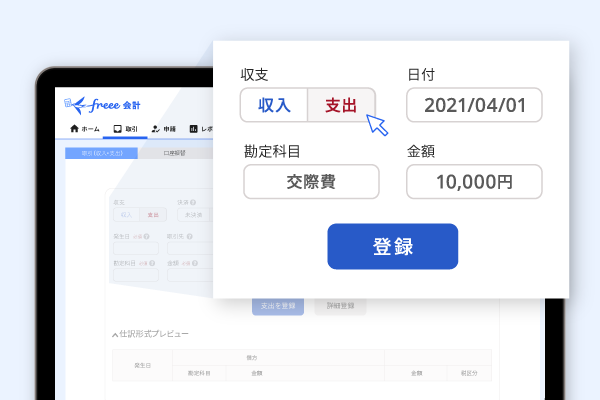Click the 取引 nav icon
Viewport: 600px width, 400px height.
coord(117,130)
